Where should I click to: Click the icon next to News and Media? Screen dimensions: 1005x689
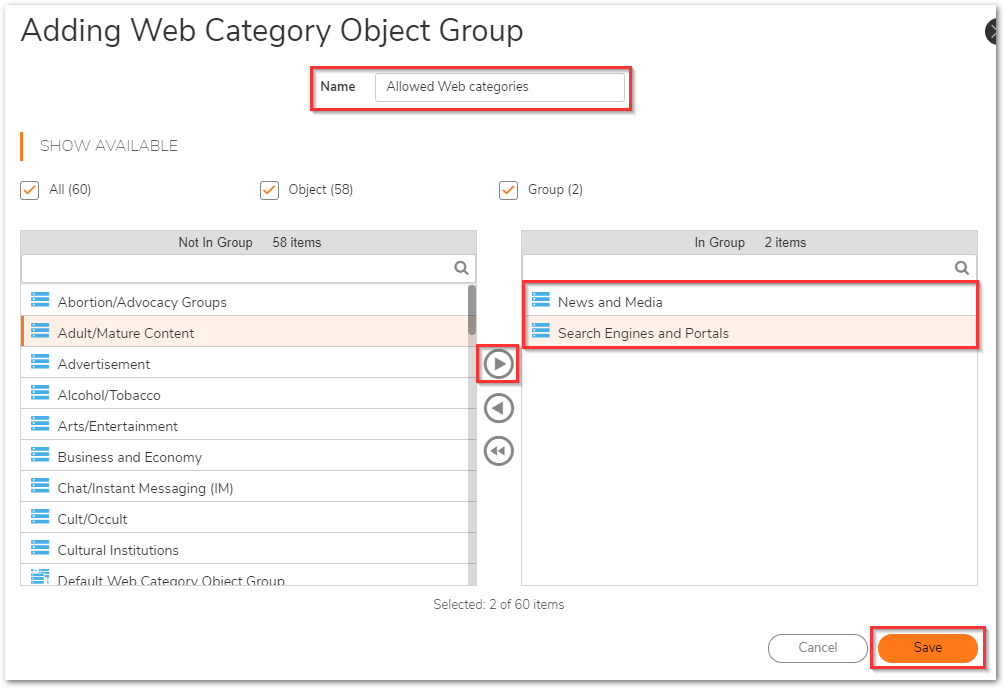[x=541, y=301]
